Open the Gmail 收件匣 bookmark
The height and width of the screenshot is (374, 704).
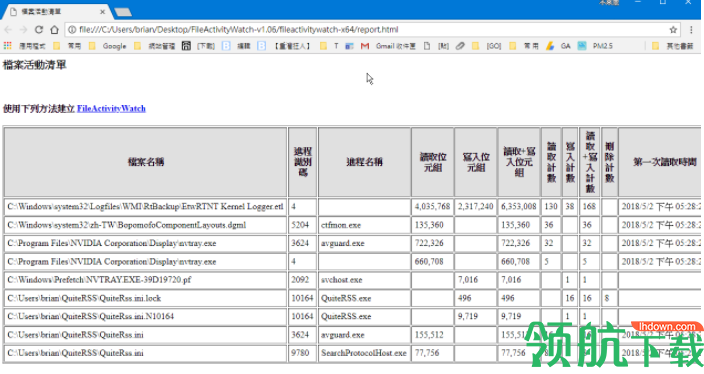pyautogui.click(x=388, y=46)
